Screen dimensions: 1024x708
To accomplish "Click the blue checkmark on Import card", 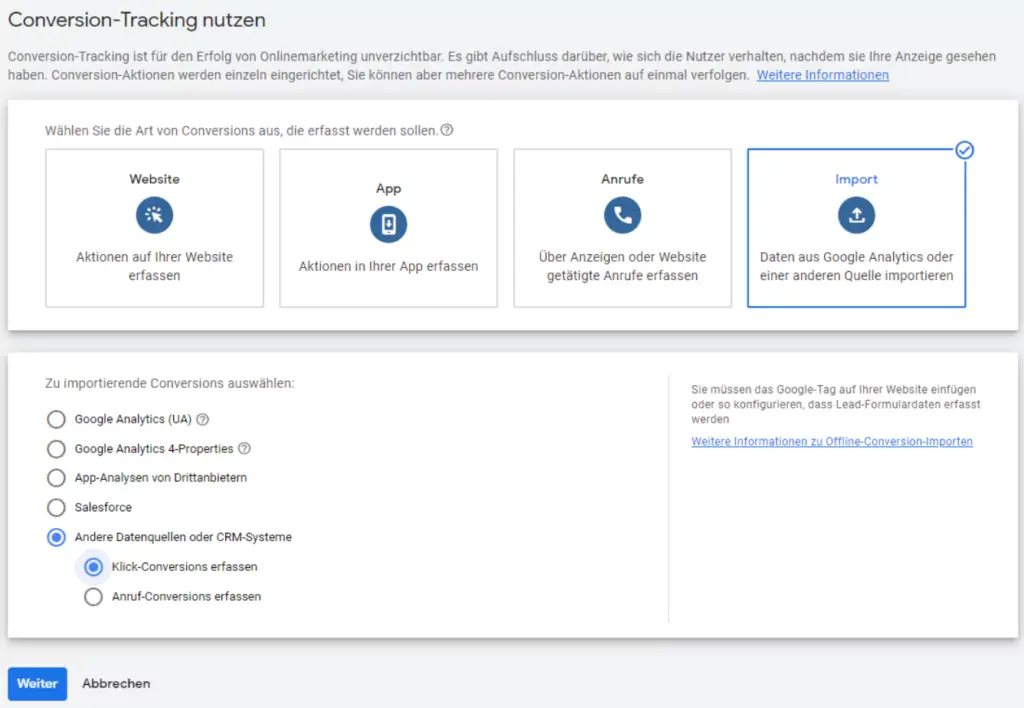I will [x=965, y=150].
